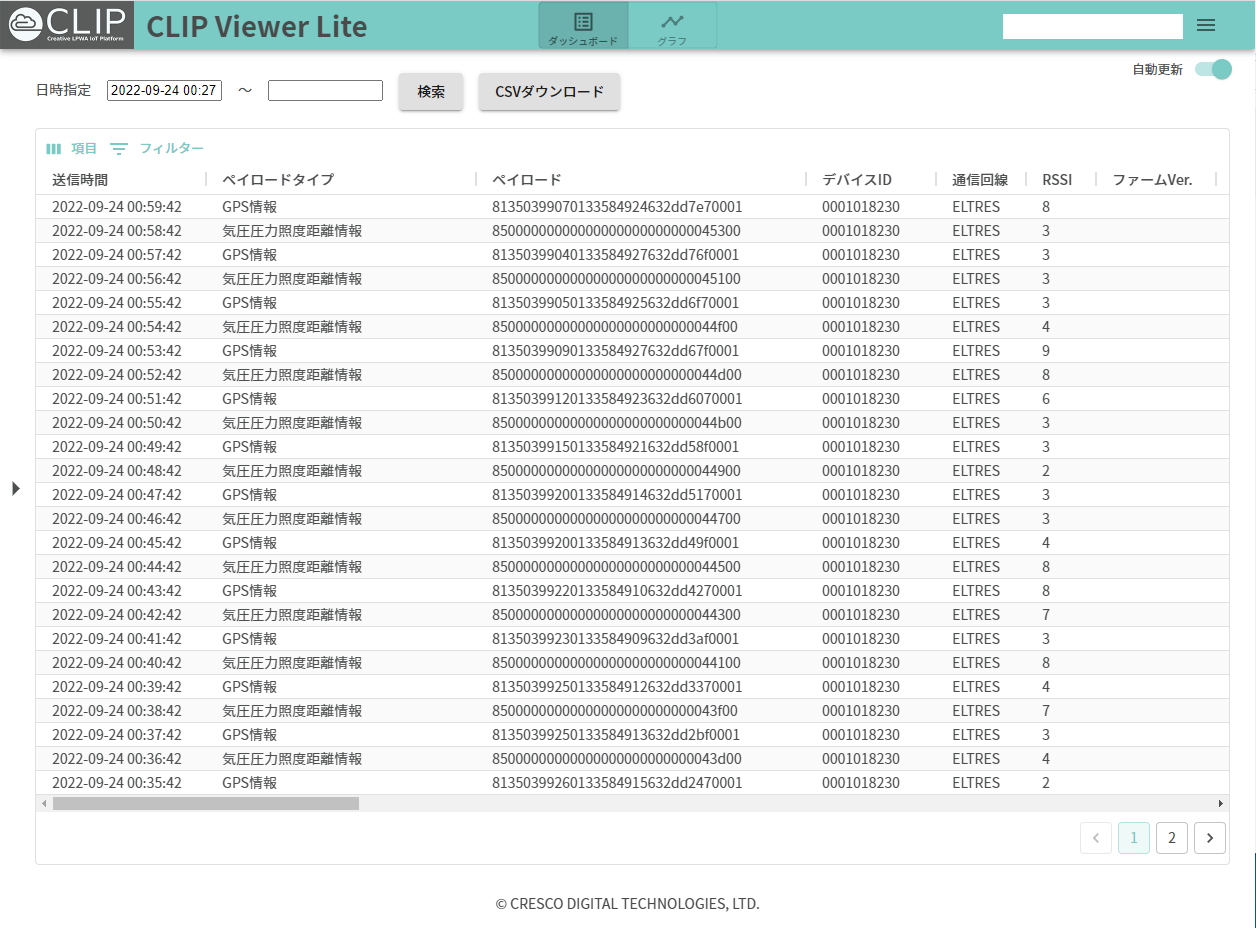The height and width of the screenshot is (928, 1256).
Task: Open the Dashboard (ダッシュボード) tab
Action: (583, 26)
